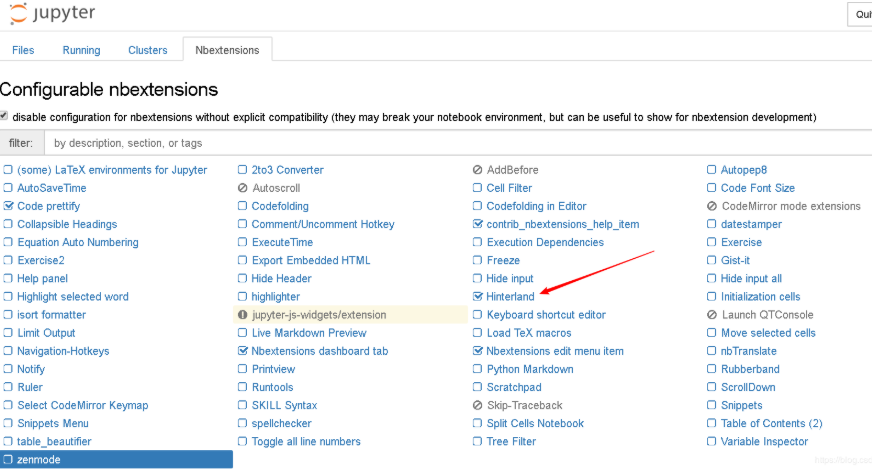The width and height of the screenshot is (872, 472).
Task: Switch to the Clusters tab
Action: [x=148, y=50]
